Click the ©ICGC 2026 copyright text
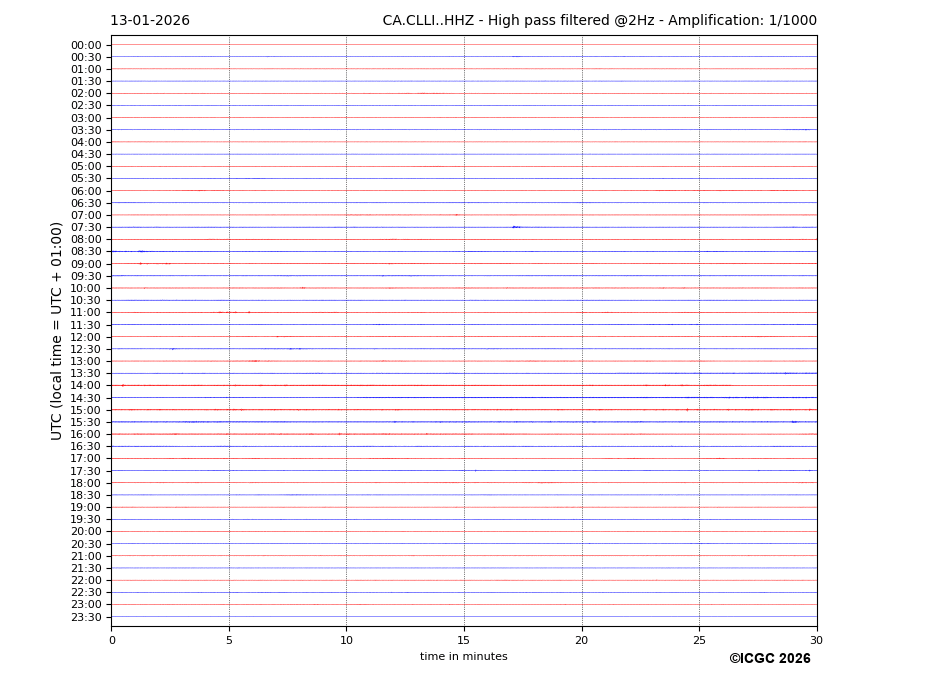 tap(769, 659)
